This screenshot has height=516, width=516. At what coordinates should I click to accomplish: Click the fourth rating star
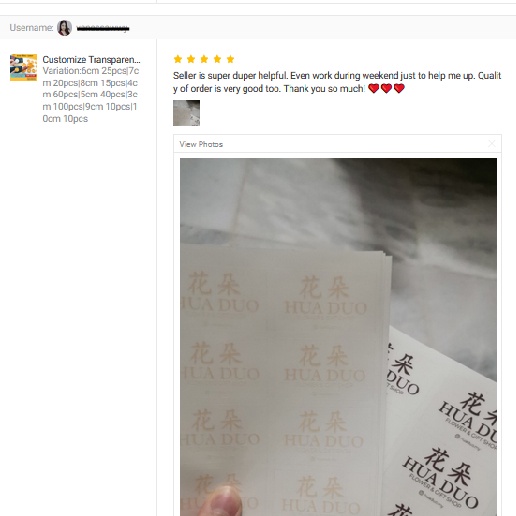point(217,59)
